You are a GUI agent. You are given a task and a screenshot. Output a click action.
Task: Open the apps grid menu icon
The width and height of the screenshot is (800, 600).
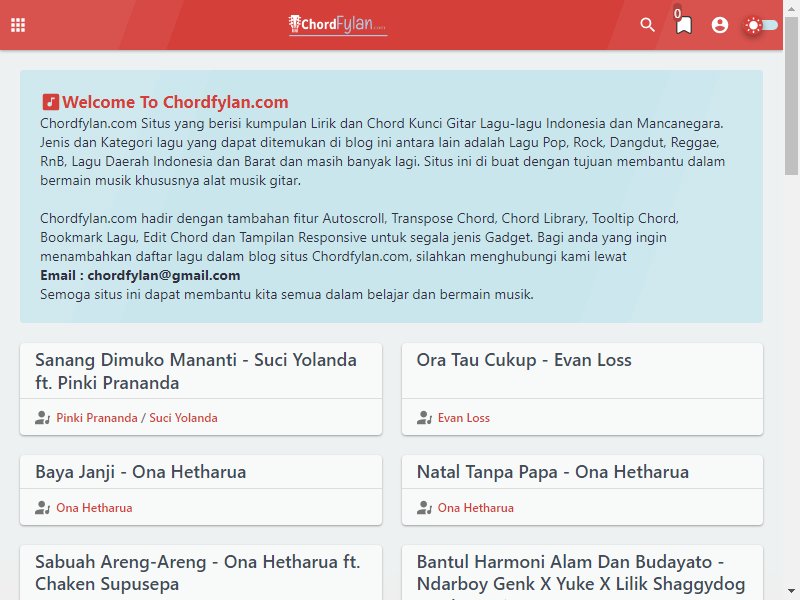pos(18,25)
